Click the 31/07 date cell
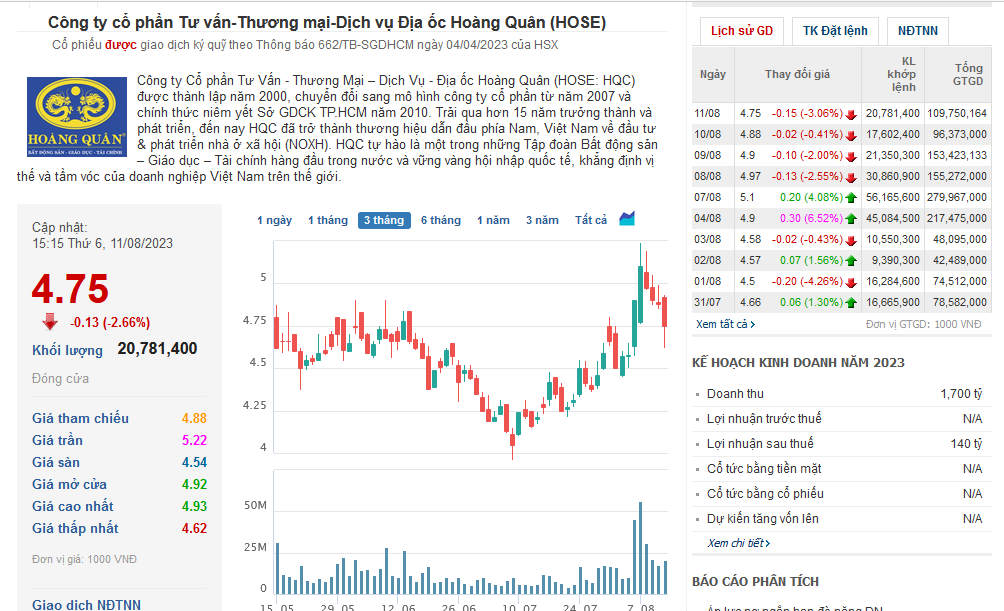The image size is (1004, 611). (x=707, y=302)
